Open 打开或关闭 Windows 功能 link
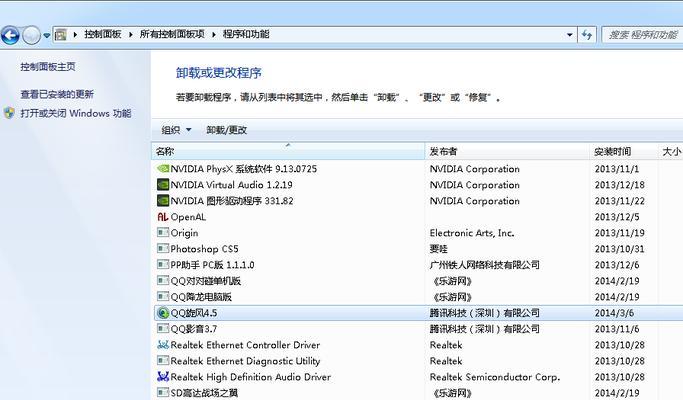The image size is (683, 400). coord(76,113)
